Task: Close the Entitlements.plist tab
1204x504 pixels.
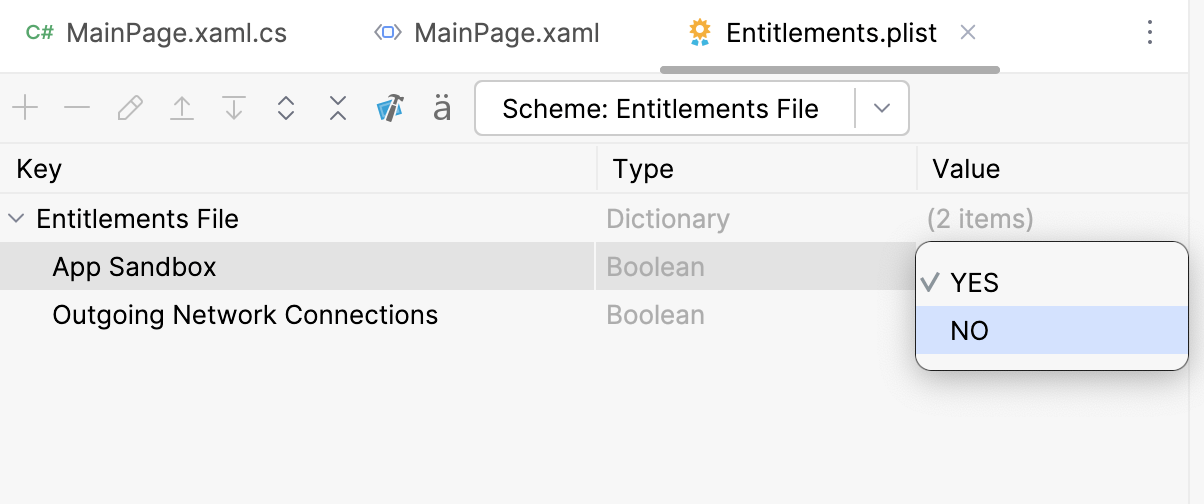Action: tap(968, 33)
